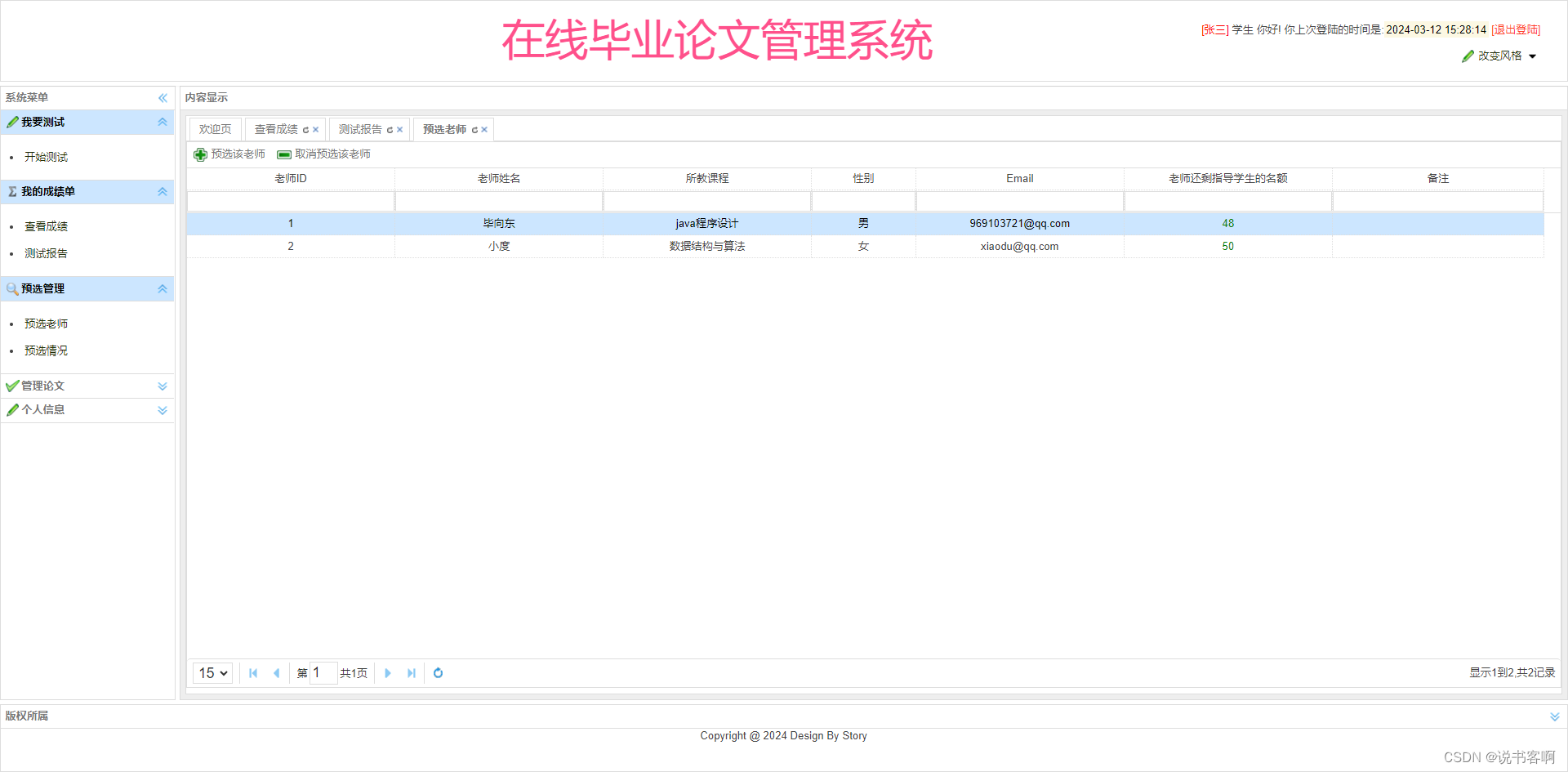Viewport: 1568px width, 772px height.
Task: Sort by the 老师姓名 column header
Action: pyautogui.click(x=499, y=178)
